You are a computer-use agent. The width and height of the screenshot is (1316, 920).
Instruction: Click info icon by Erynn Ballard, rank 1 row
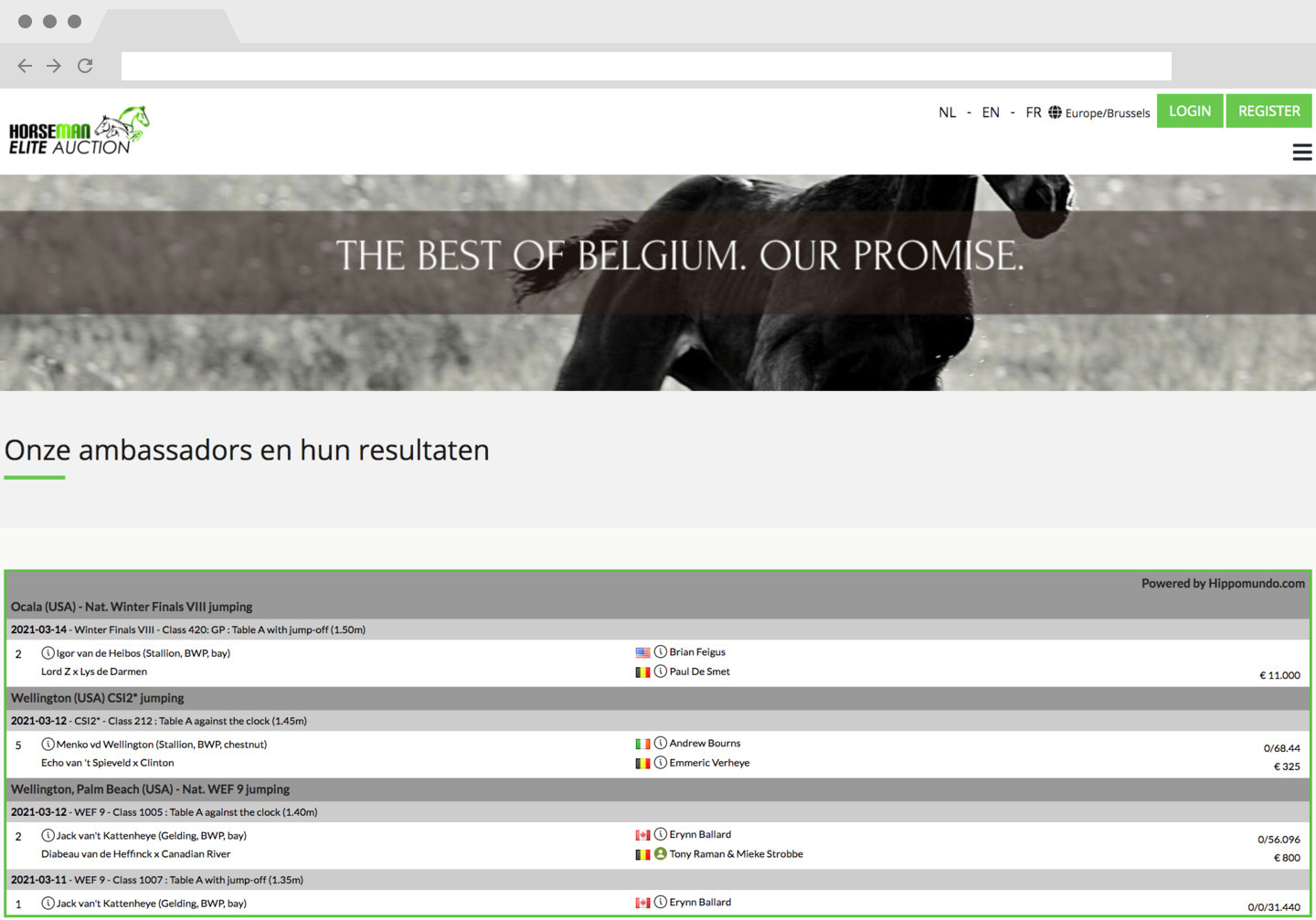pos(660,902)
